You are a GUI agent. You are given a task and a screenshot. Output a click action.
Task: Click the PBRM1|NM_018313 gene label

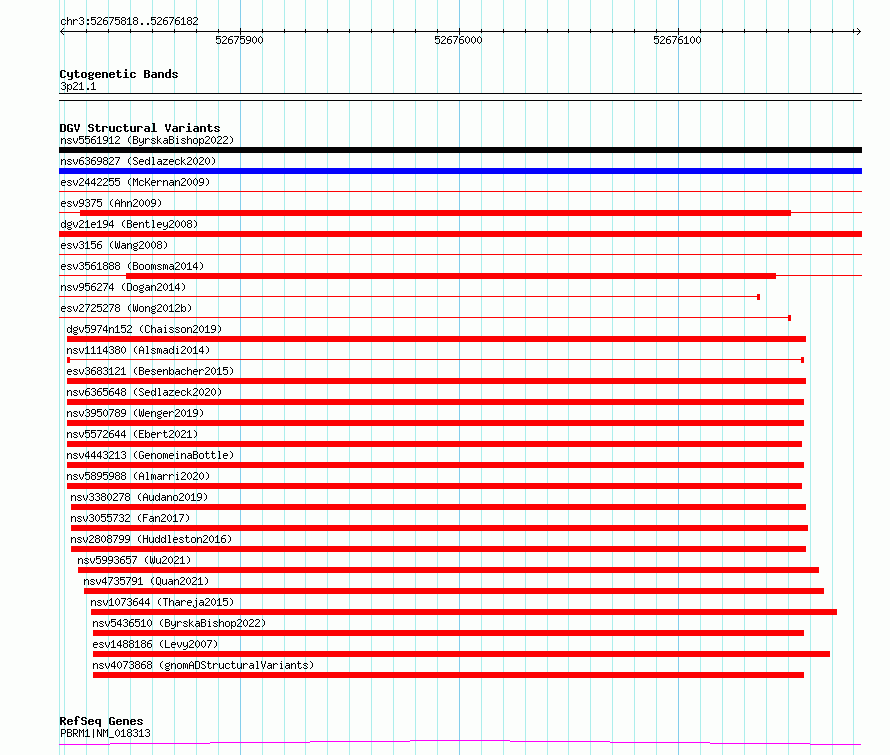(x=106, y=733)
